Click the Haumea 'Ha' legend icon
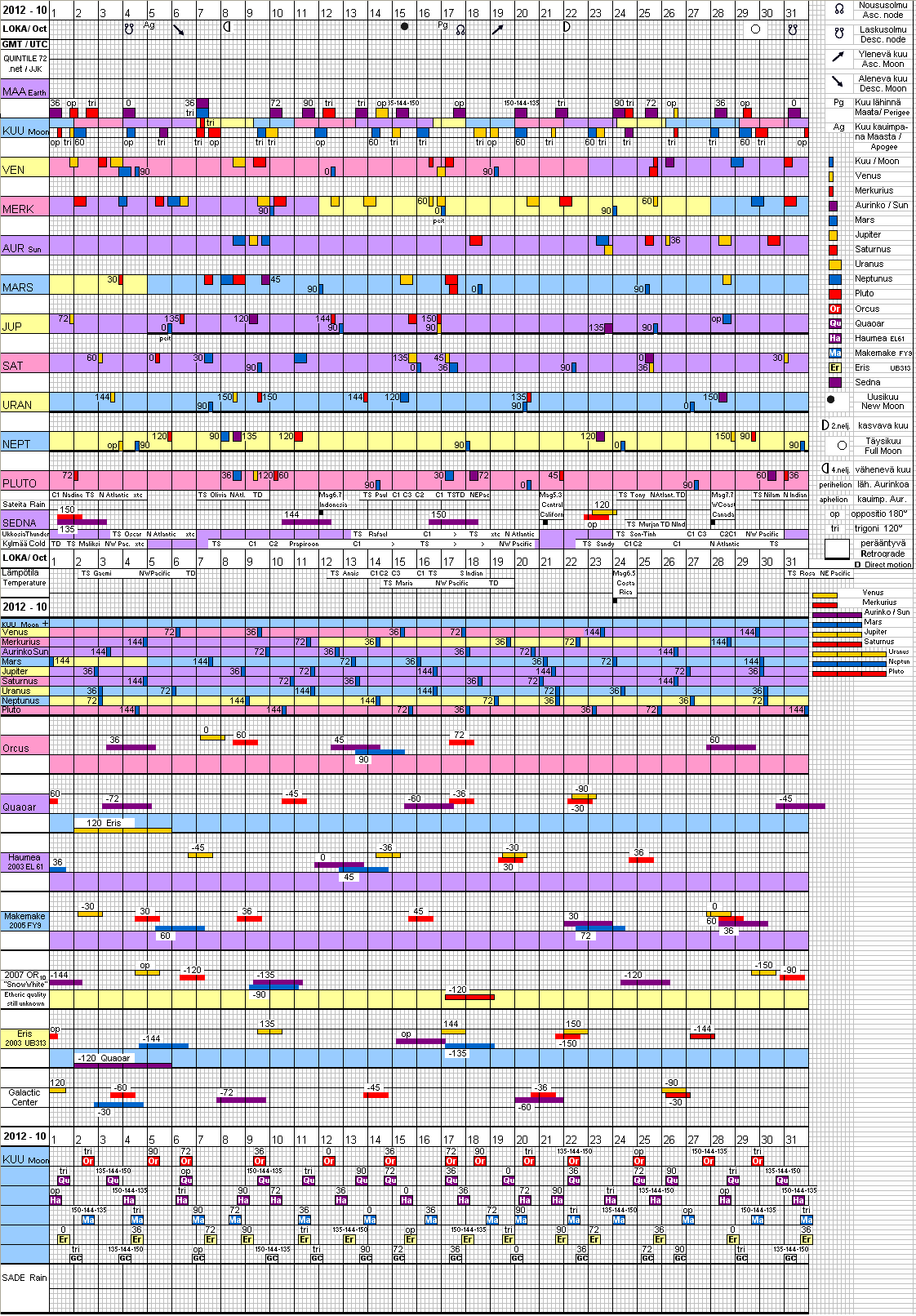Viewport: 916px width, 1316px height. tap(834, 338)
